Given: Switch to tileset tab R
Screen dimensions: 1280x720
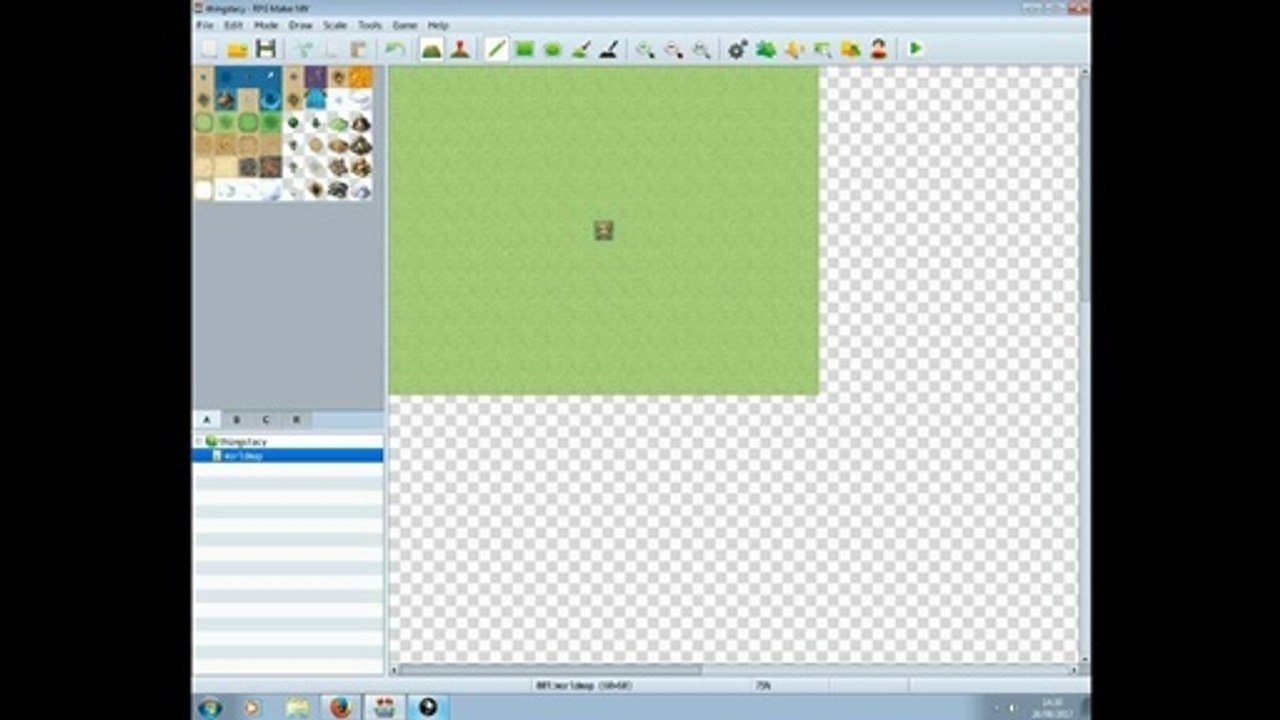Looking at the screenshot, I should tap(295, 420).
